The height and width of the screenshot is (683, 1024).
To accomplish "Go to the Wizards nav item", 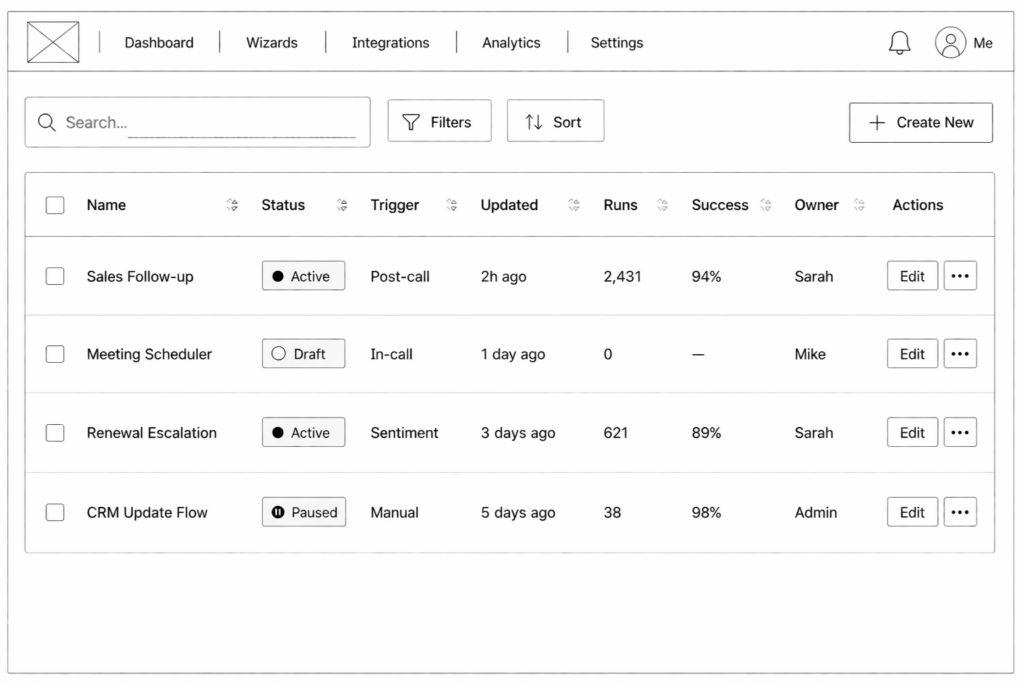I will click(272, 43).
